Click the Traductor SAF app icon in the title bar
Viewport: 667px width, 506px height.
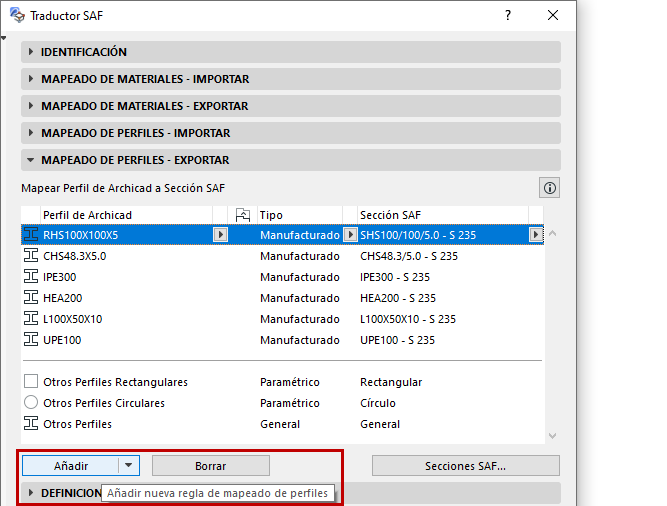coord(17,15)
